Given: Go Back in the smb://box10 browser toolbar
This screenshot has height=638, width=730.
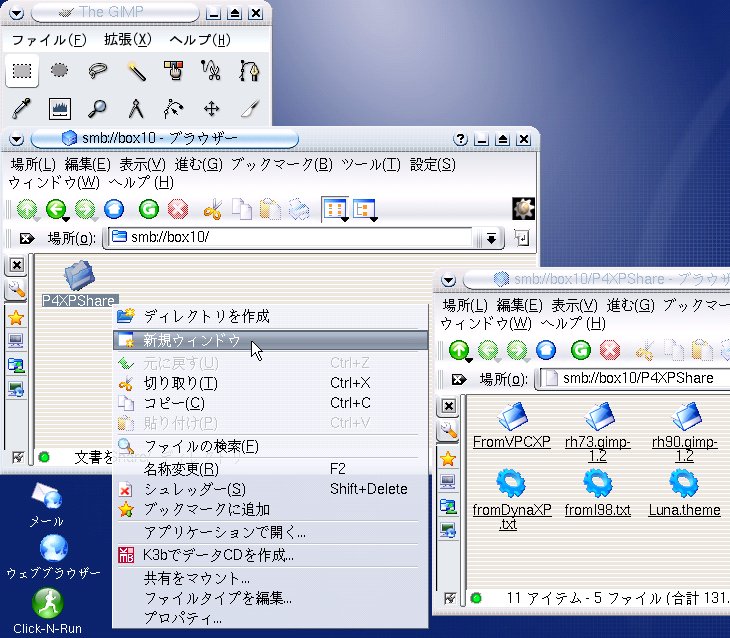Looking at the screenshot, I should pos(56,209).
